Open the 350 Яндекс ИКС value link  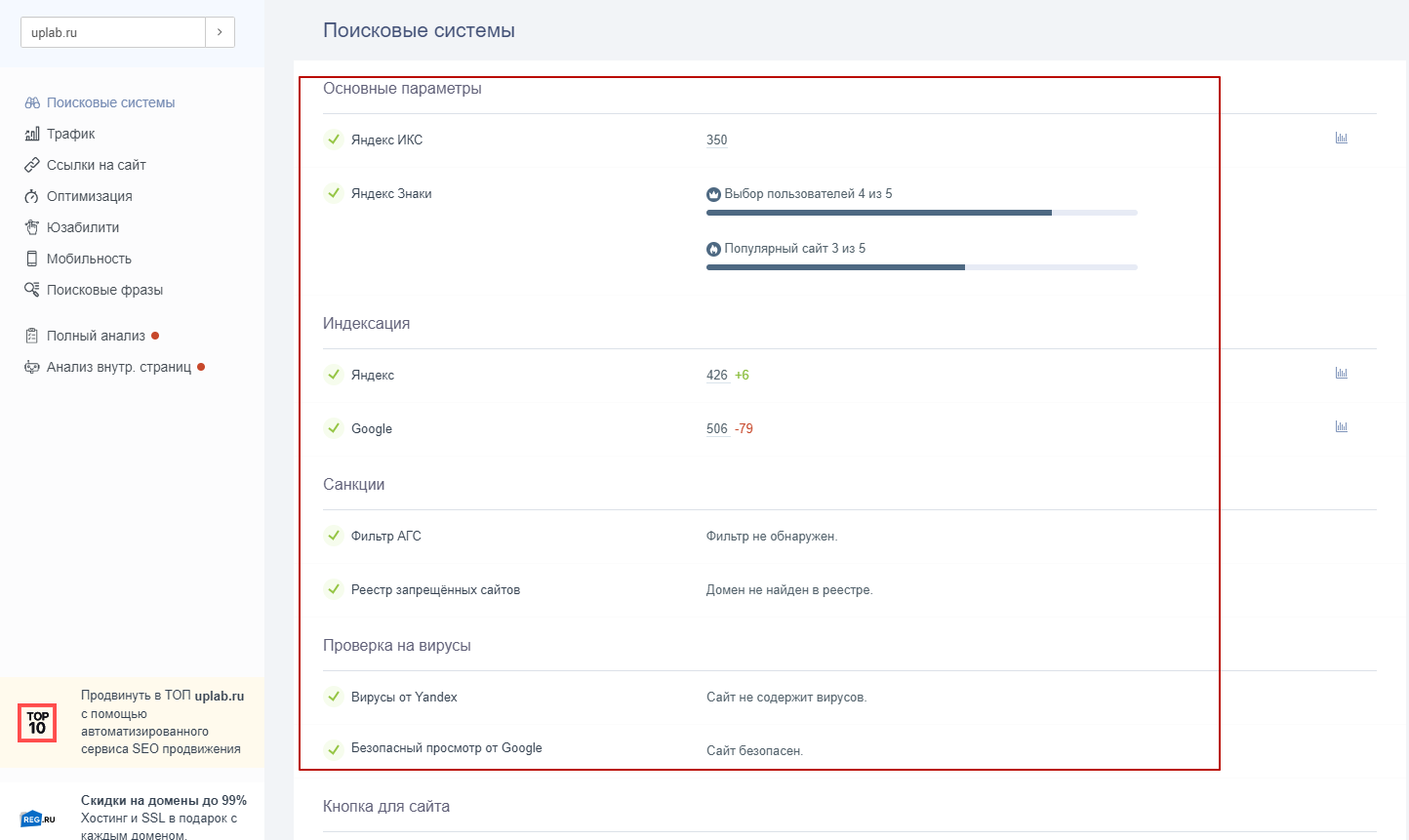click(x=716, y=140)
